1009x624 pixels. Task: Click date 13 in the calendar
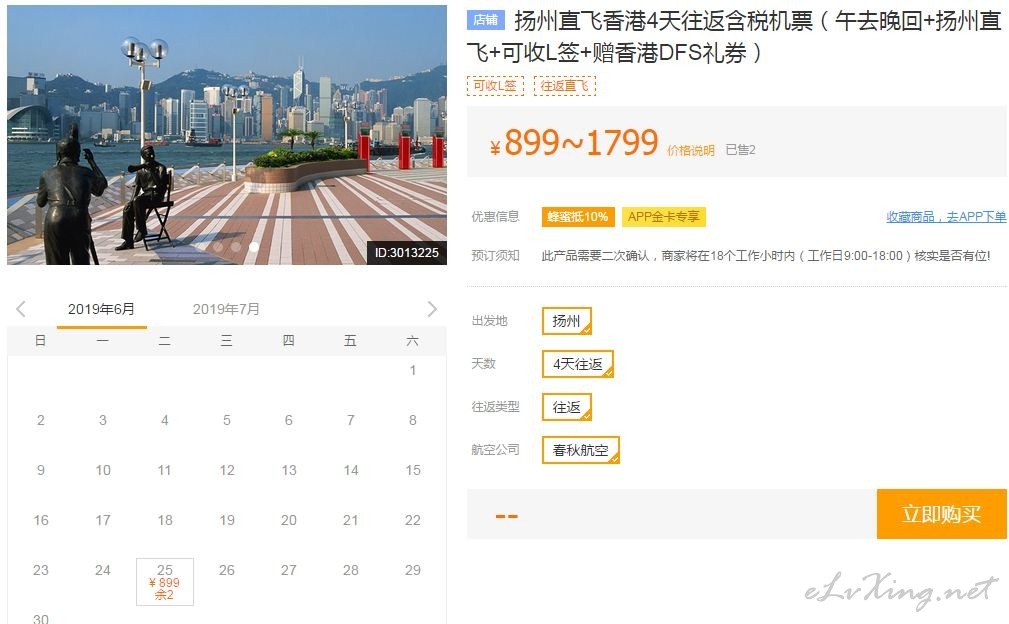(289, 470)
